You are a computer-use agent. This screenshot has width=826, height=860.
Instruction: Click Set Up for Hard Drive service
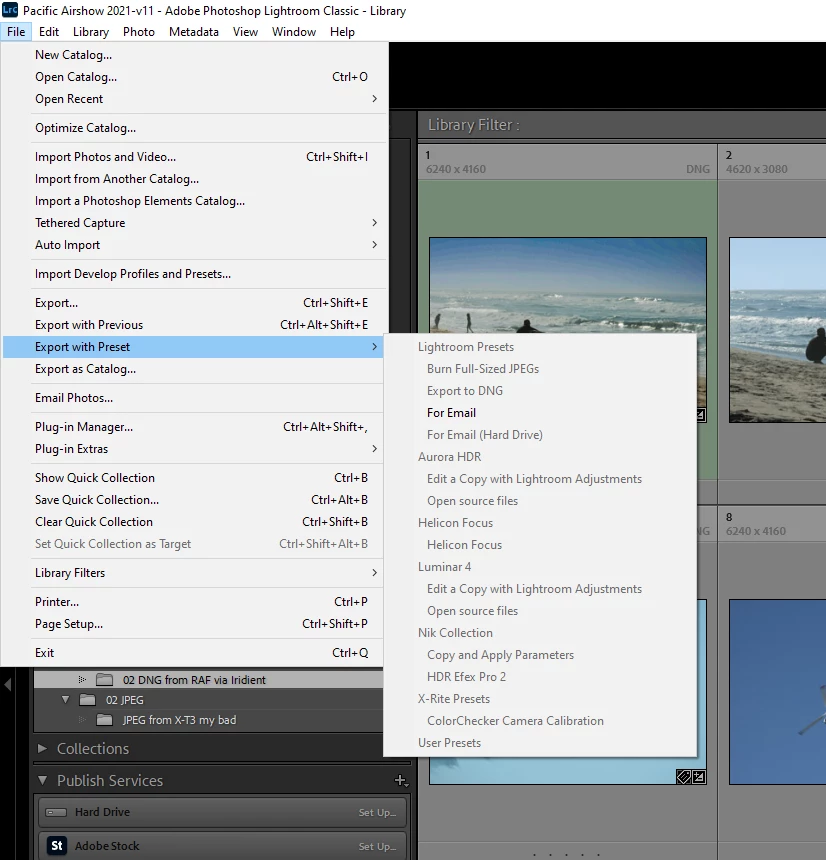(377, 812)
